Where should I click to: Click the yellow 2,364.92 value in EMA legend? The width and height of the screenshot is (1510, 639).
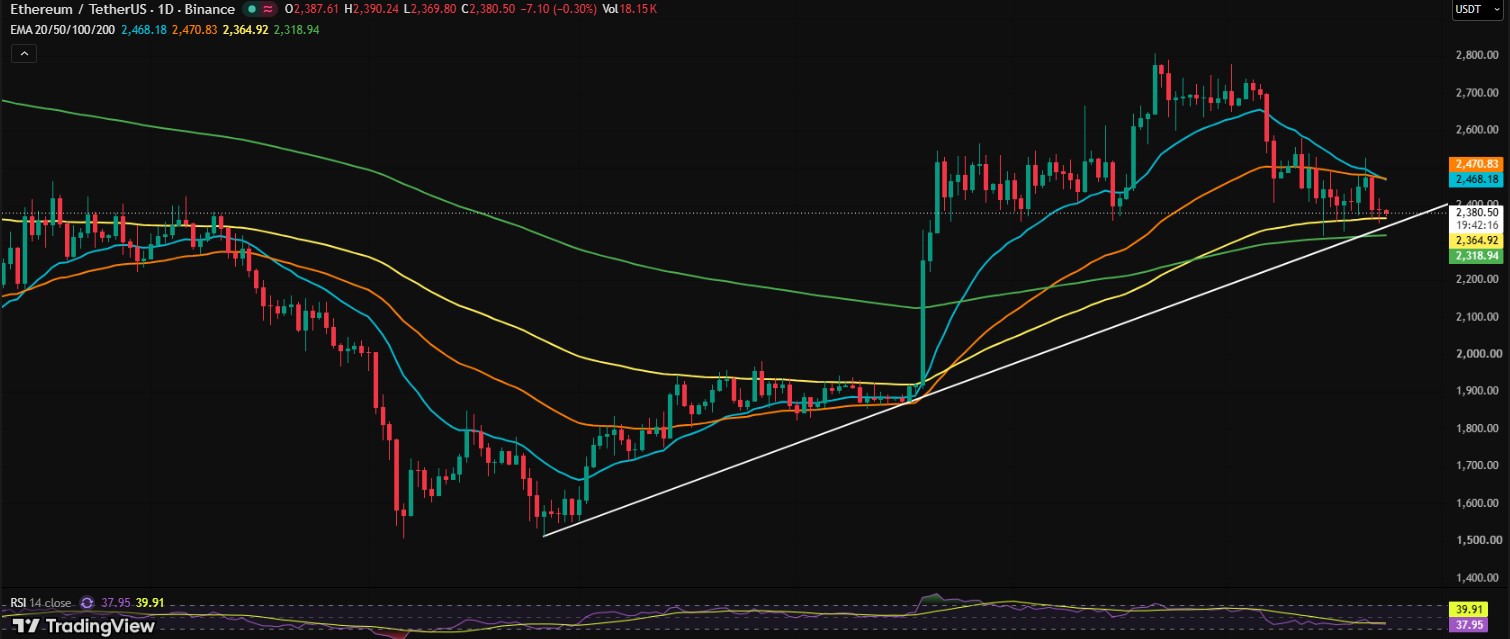[x=245, y=29]
